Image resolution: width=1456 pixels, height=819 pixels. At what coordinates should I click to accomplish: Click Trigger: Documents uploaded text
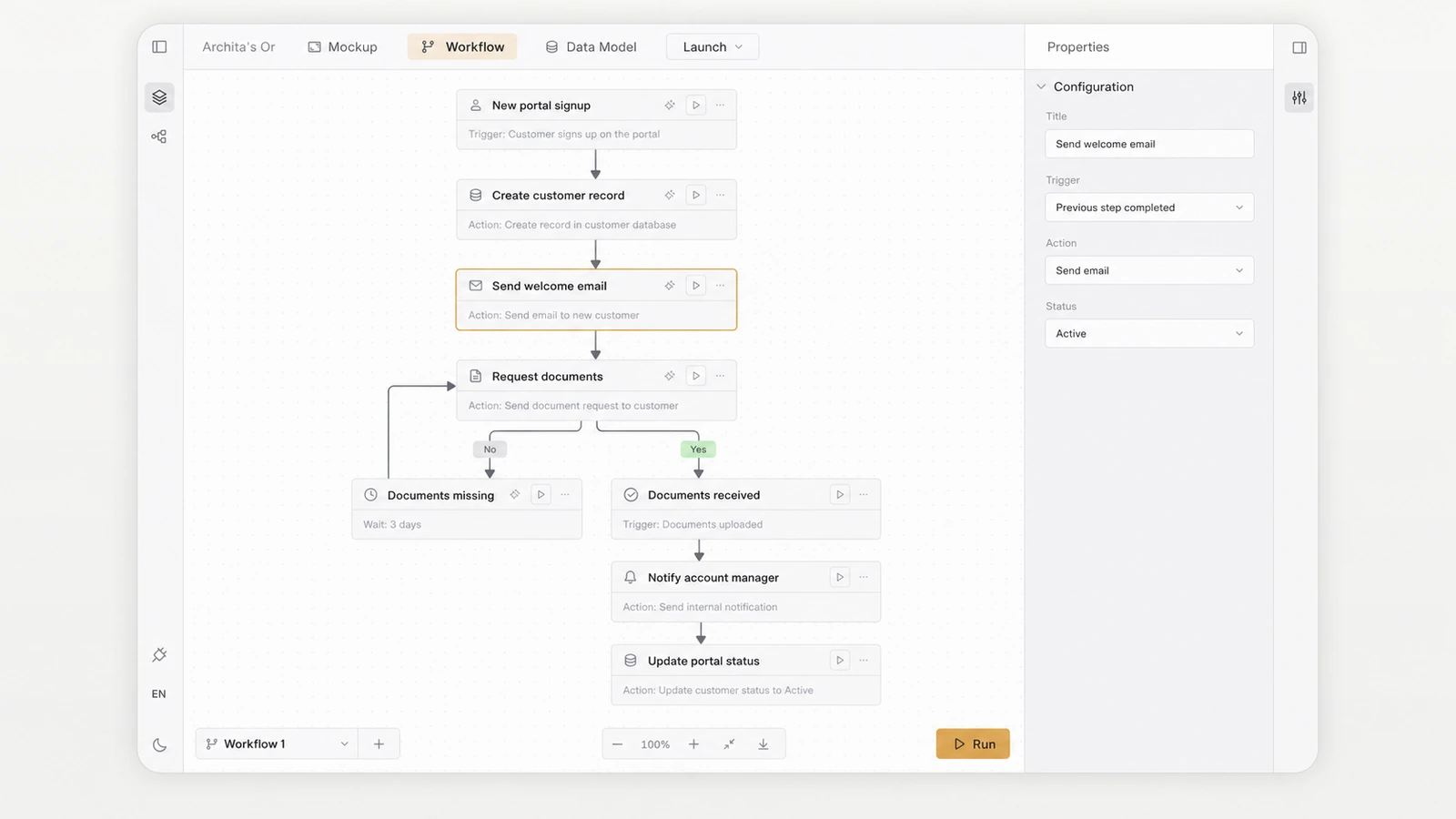click(x=693, y=525)
